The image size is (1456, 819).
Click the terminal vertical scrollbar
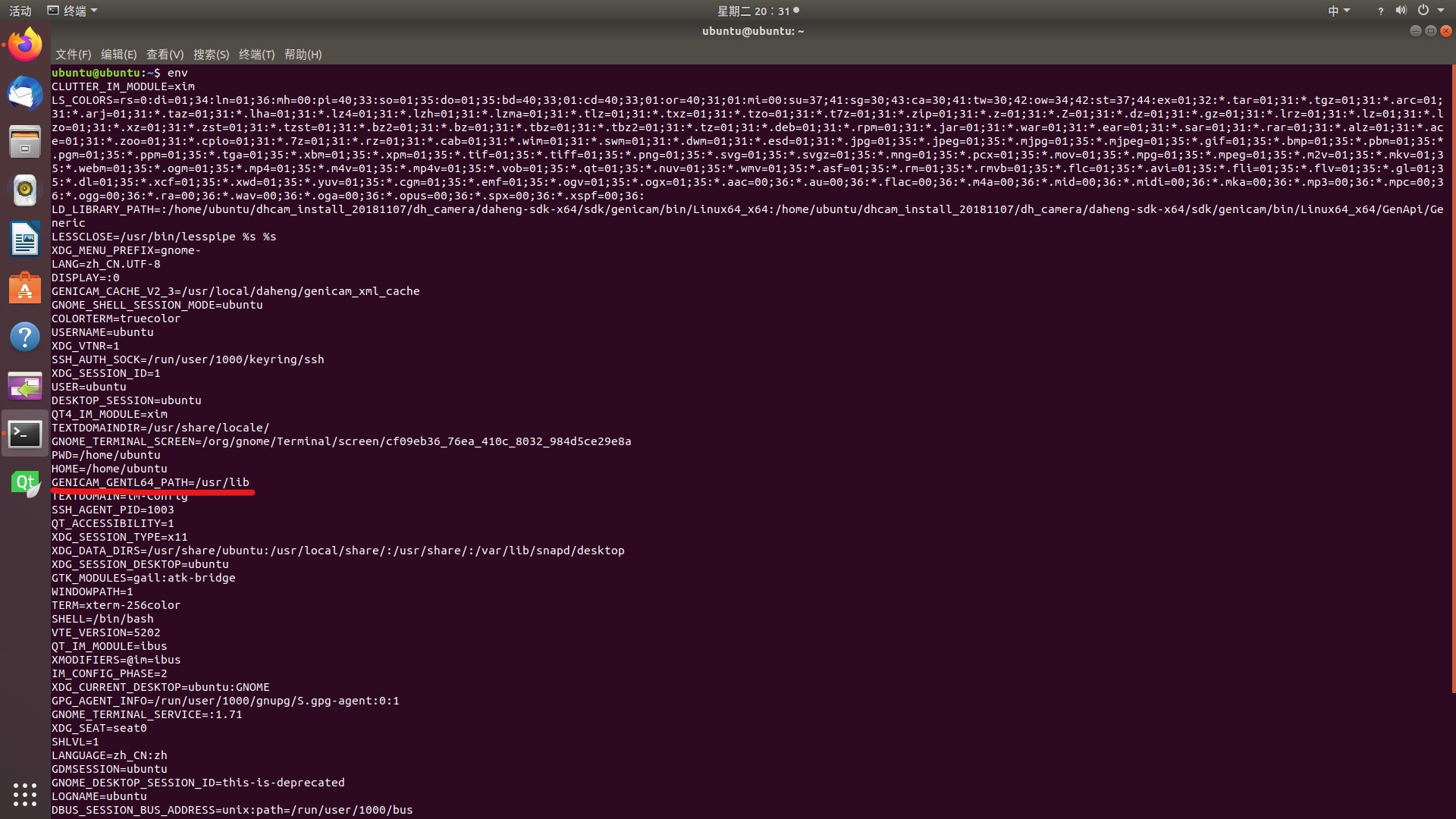click(x=1453, y=379)
